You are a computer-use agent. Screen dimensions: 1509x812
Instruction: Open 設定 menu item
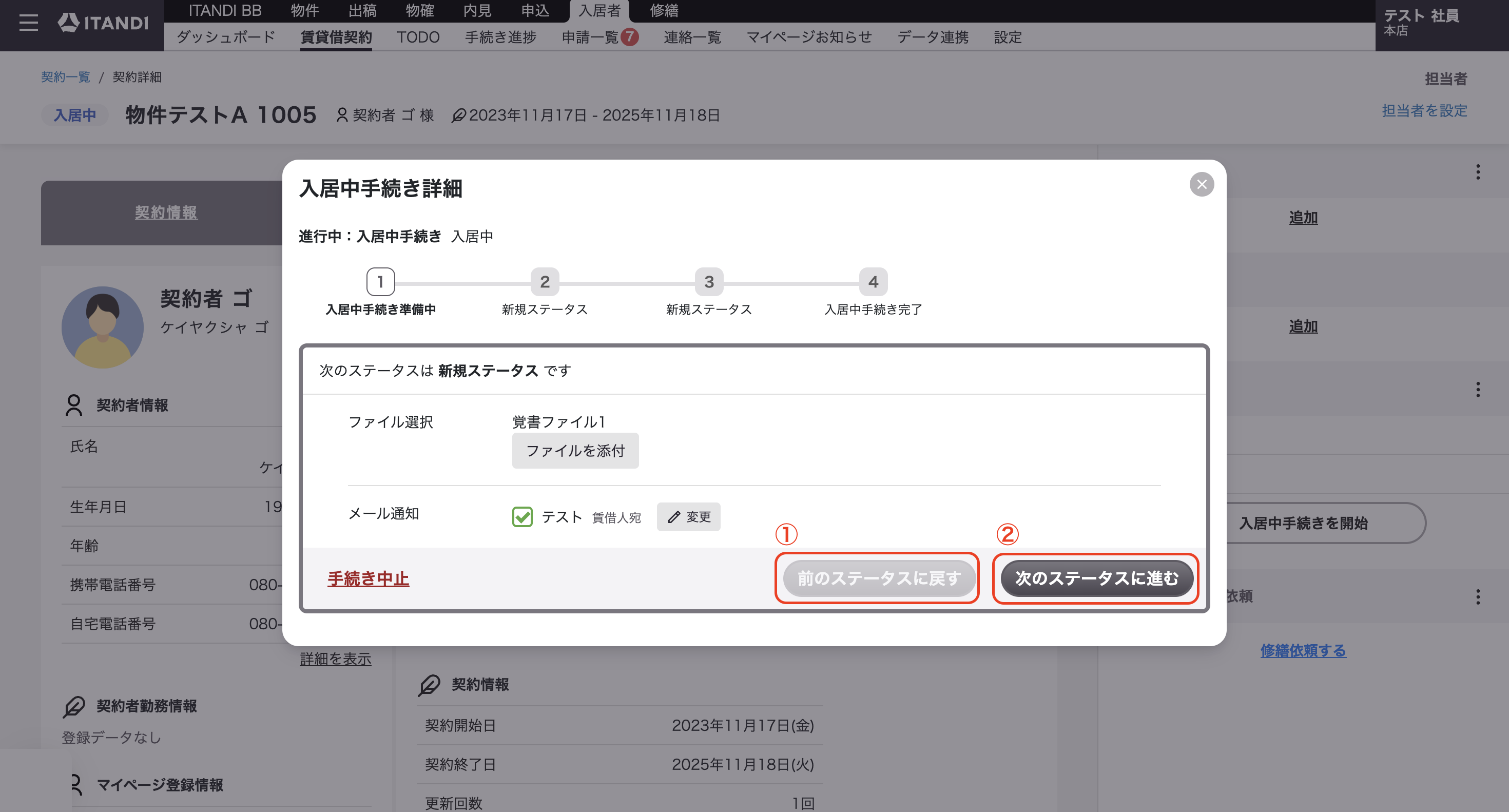pos(1008,37)
